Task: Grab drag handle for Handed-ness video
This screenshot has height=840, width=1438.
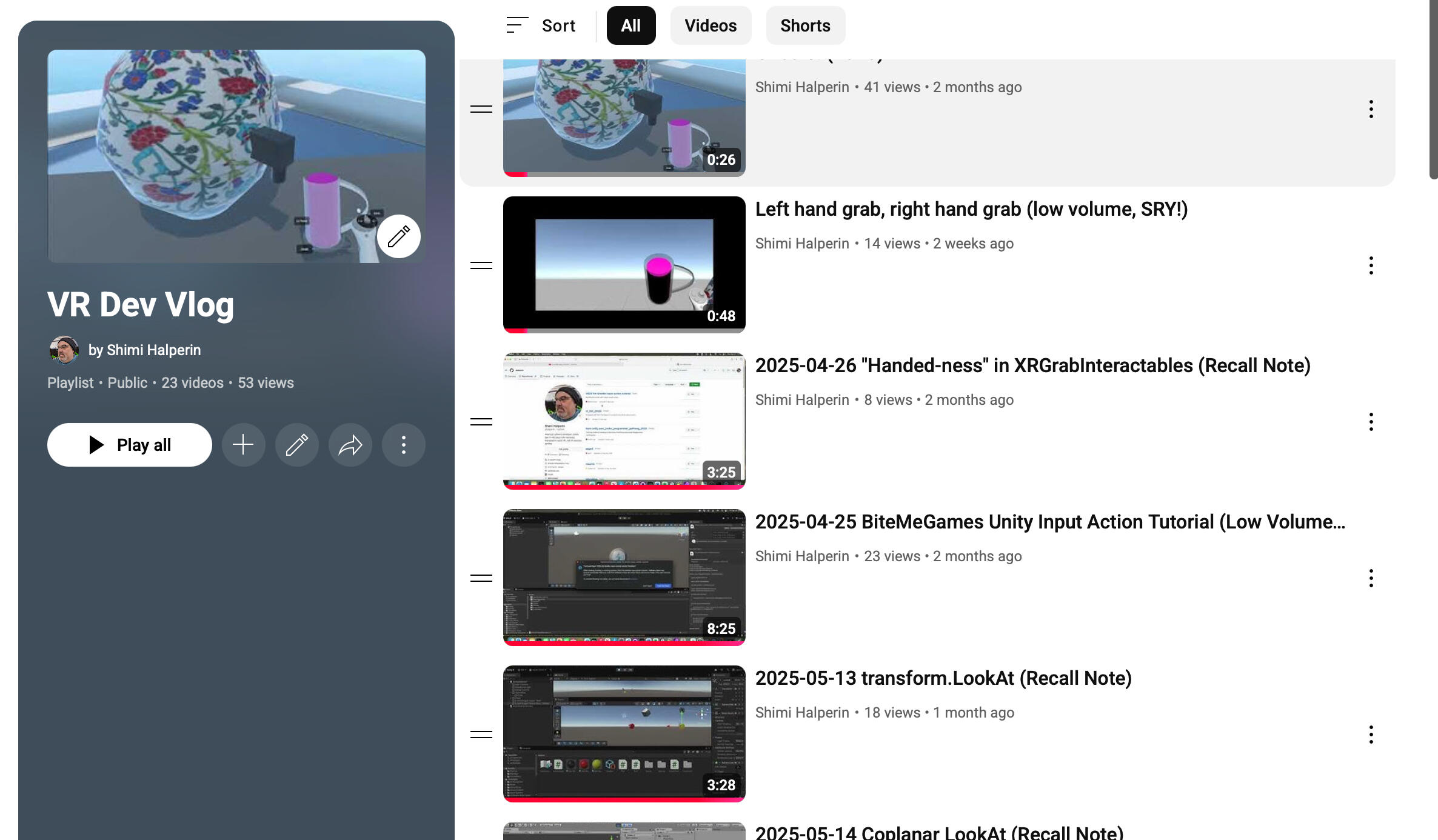Action: point(481,422)
